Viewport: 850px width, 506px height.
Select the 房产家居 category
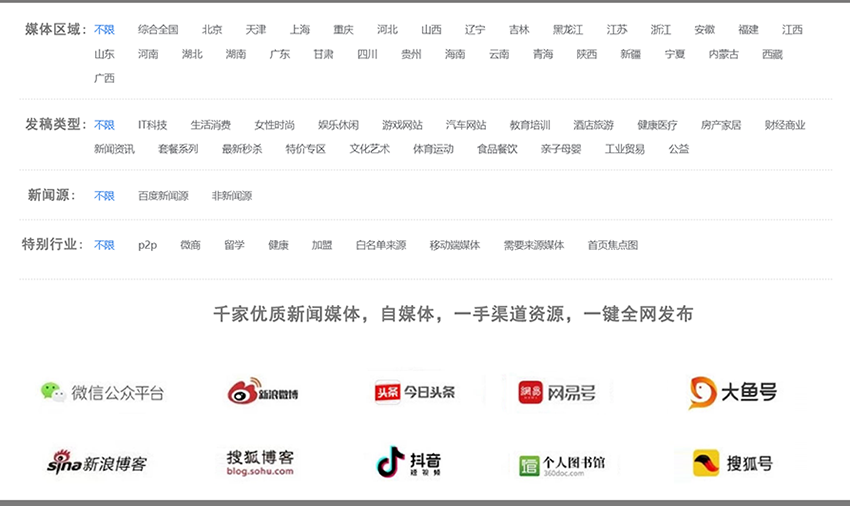click(721, 125)
